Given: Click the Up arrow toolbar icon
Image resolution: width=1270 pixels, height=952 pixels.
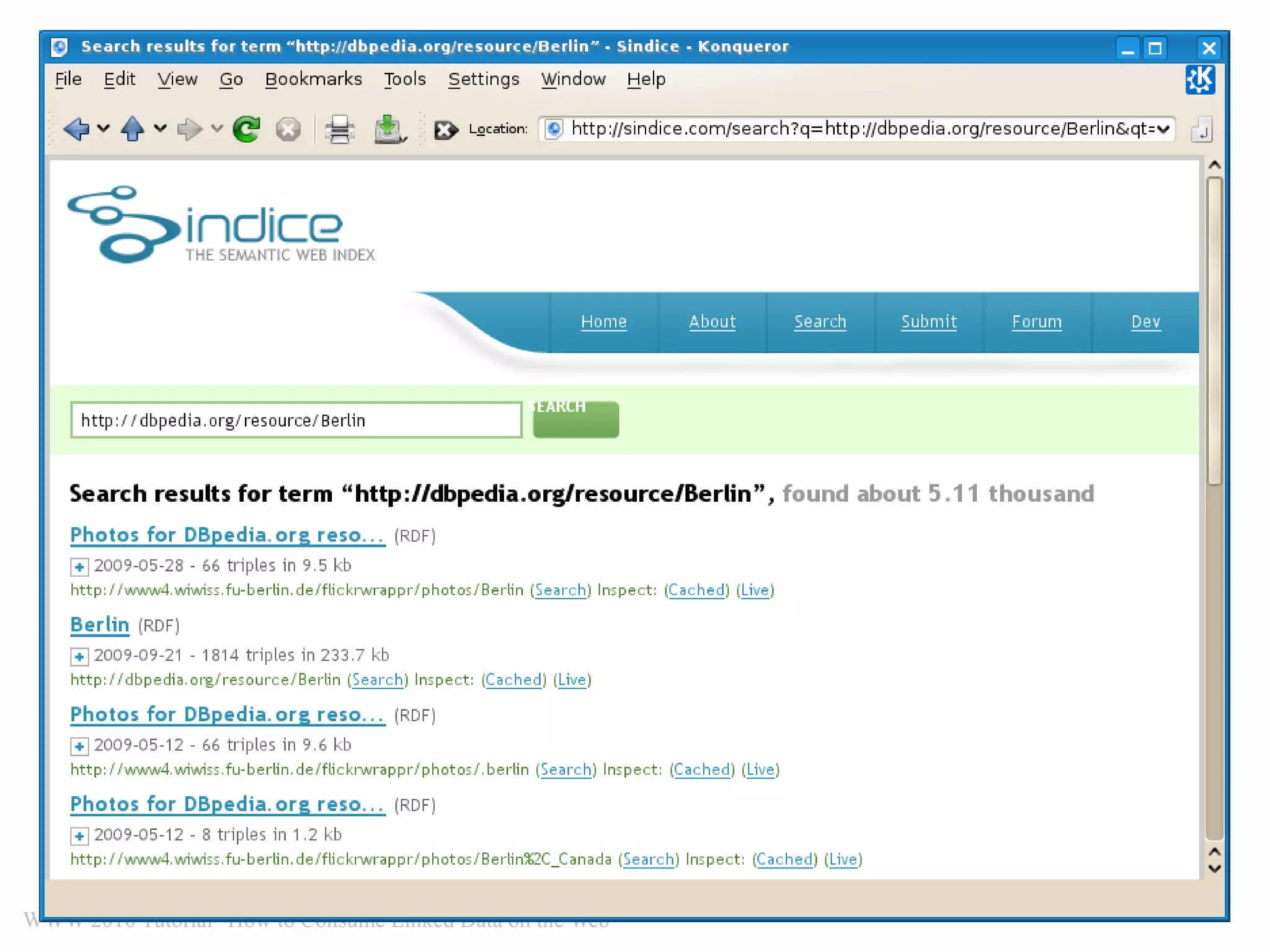Looking at the screenshot, I should 132,129.
